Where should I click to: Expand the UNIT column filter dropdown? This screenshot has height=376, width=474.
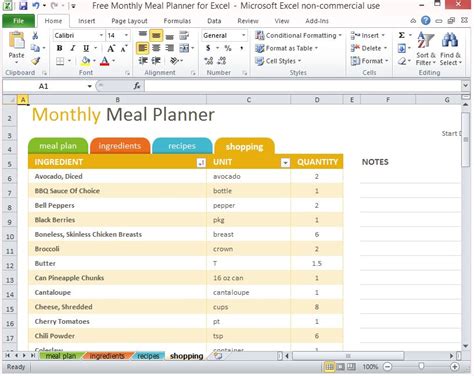(285, 162)
